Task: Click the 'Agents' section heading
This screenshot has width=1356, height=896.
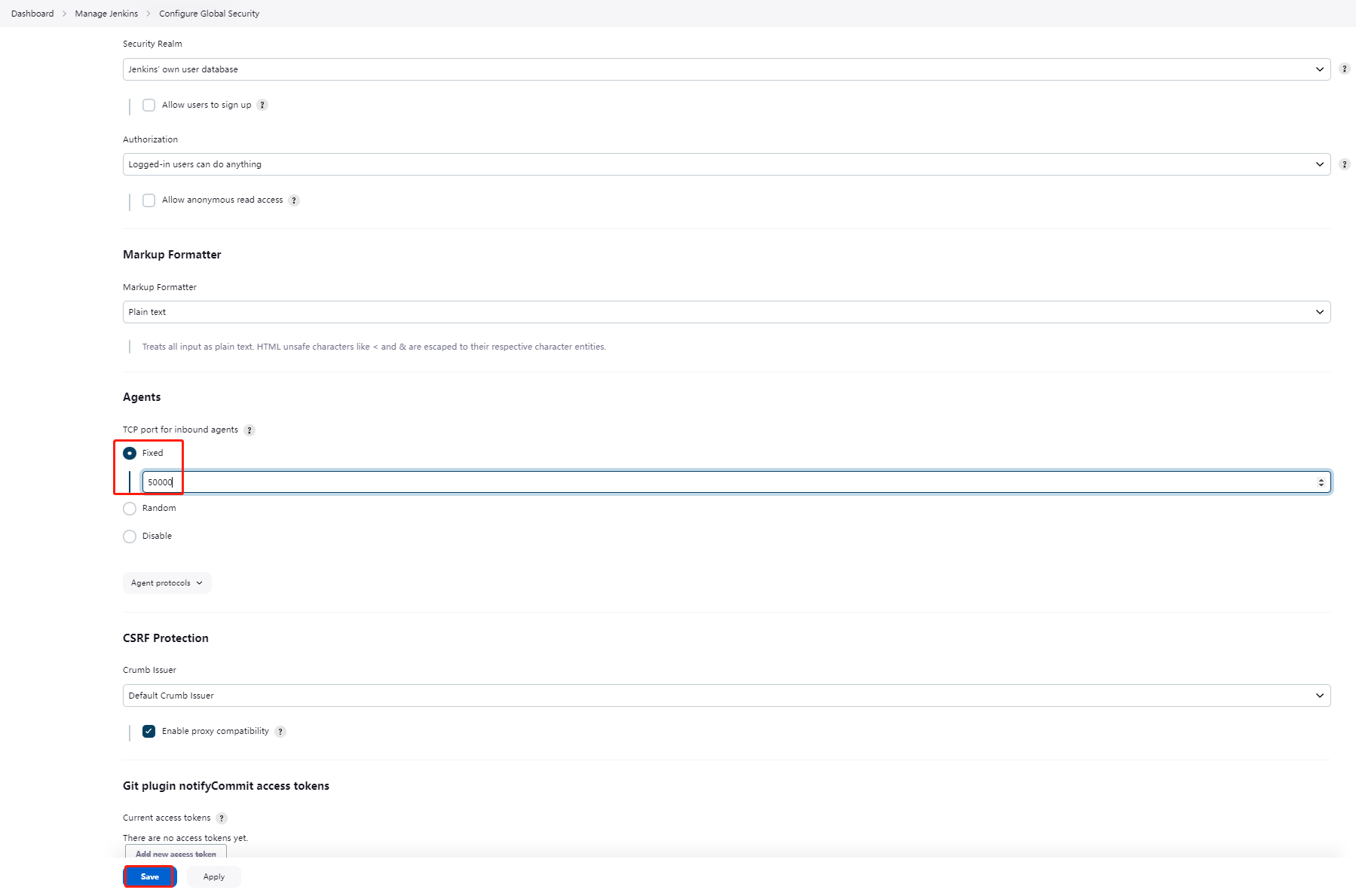Action: pos(142,397)
